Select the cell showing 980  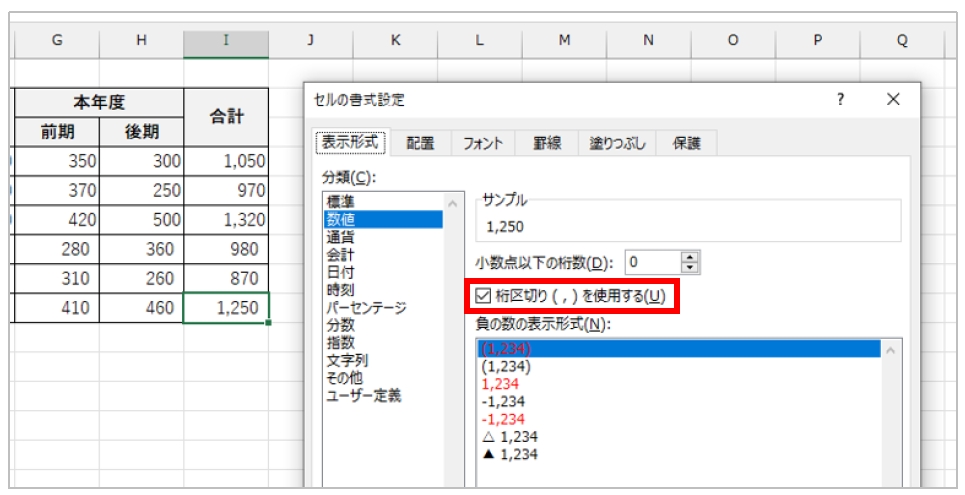[x=226, y=249]
